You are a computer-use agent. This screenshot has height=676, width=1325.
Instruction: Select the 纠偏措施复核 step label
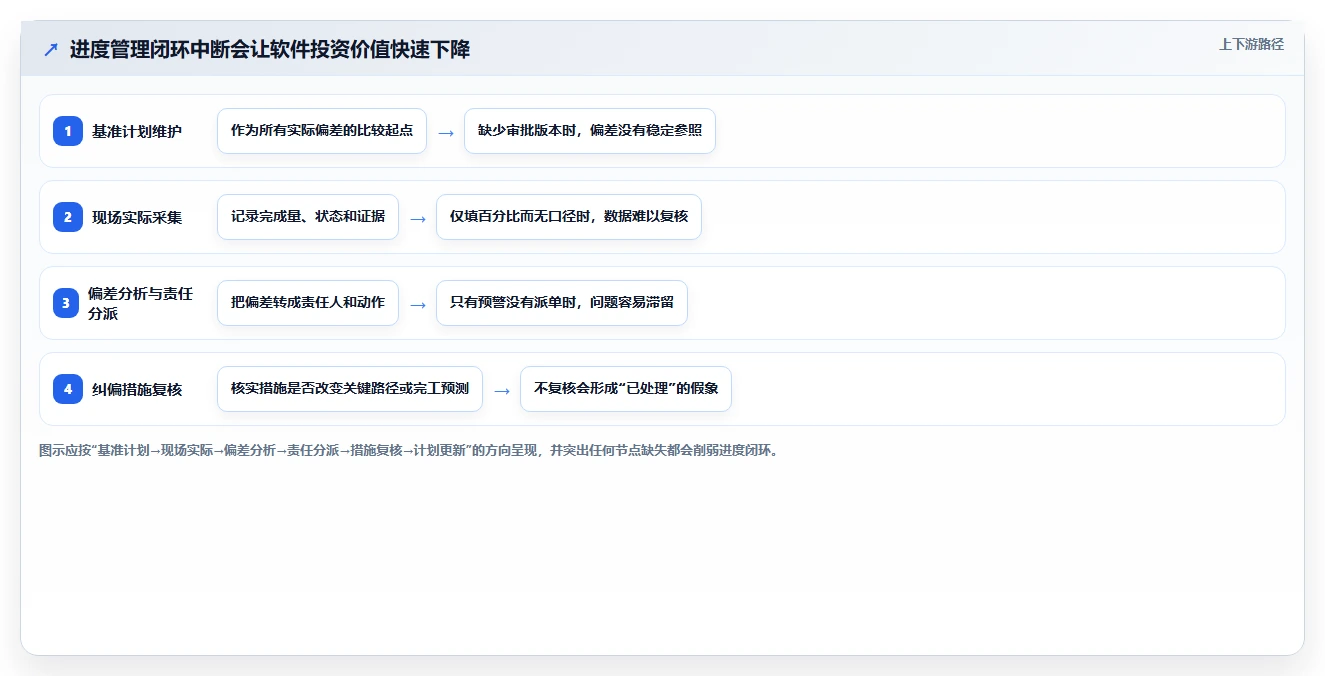[x=137, y=389]
